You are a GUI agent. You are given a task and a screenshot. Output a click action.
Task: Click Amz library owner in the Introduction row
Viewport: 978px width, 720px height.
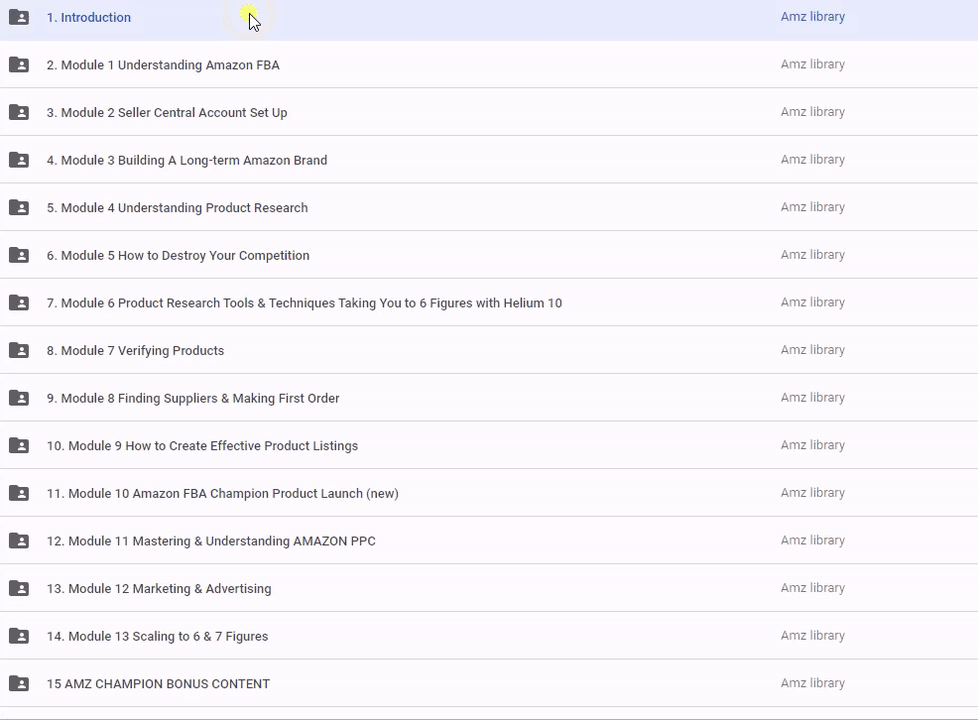pos(812,17)
